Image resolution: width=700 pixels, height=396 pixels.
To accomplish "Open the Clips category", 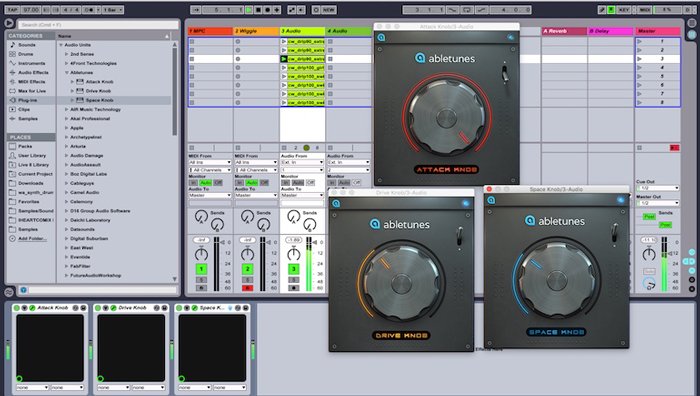I will 24,109.
